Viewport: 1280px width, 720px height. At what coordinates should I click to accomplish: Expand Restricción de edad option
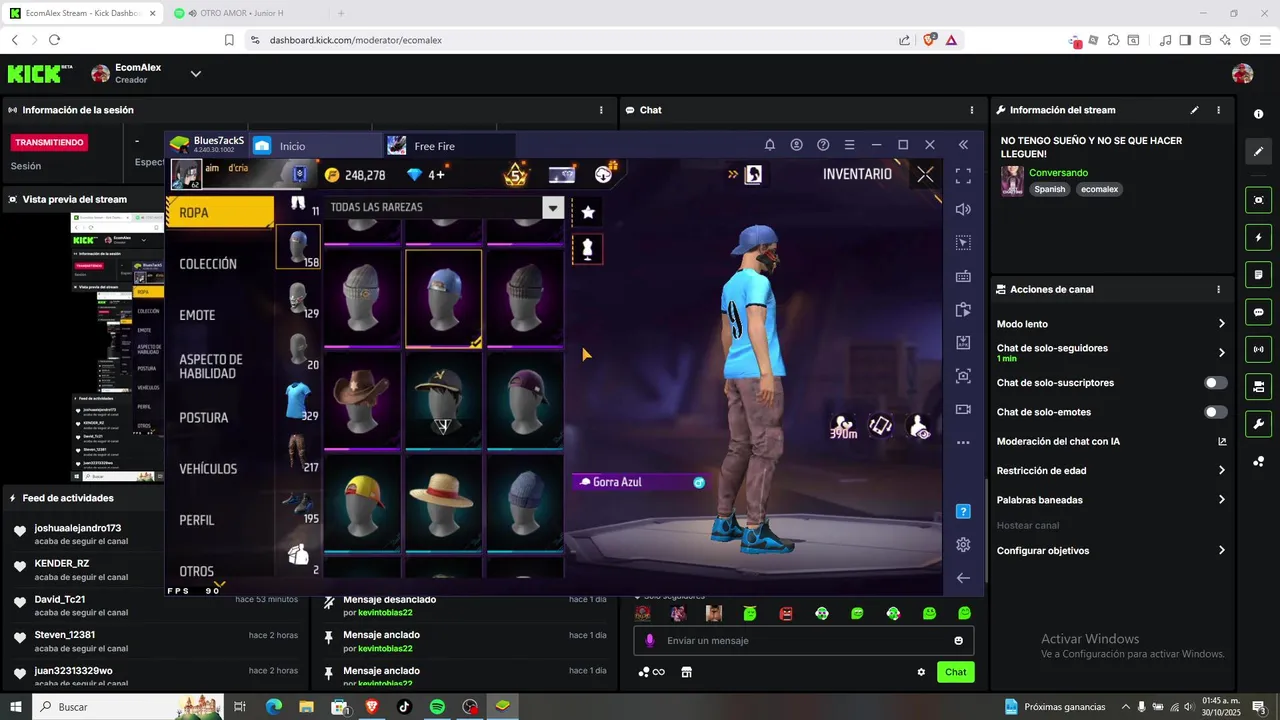pos(1110,471)
